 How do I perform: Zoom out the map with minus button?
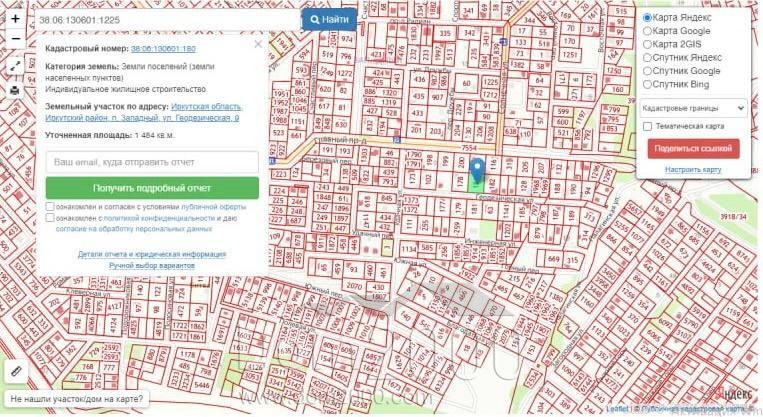[15, 39]
